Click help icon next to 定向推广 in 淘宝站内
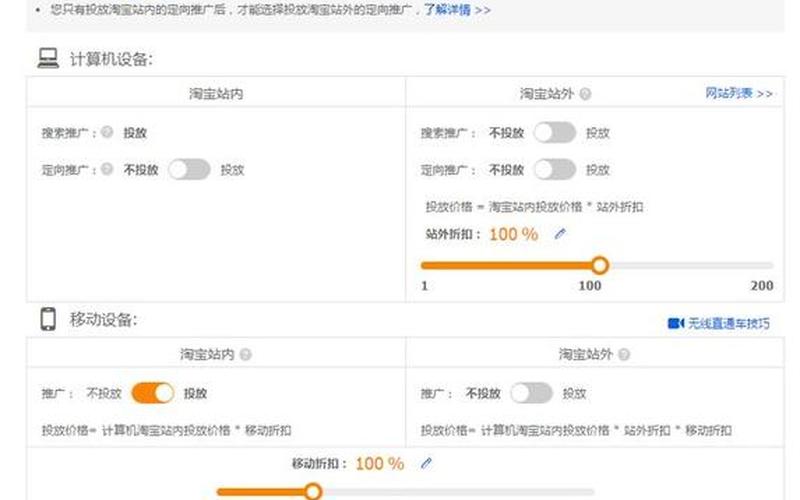800x500 pixels. click(107, 169)
